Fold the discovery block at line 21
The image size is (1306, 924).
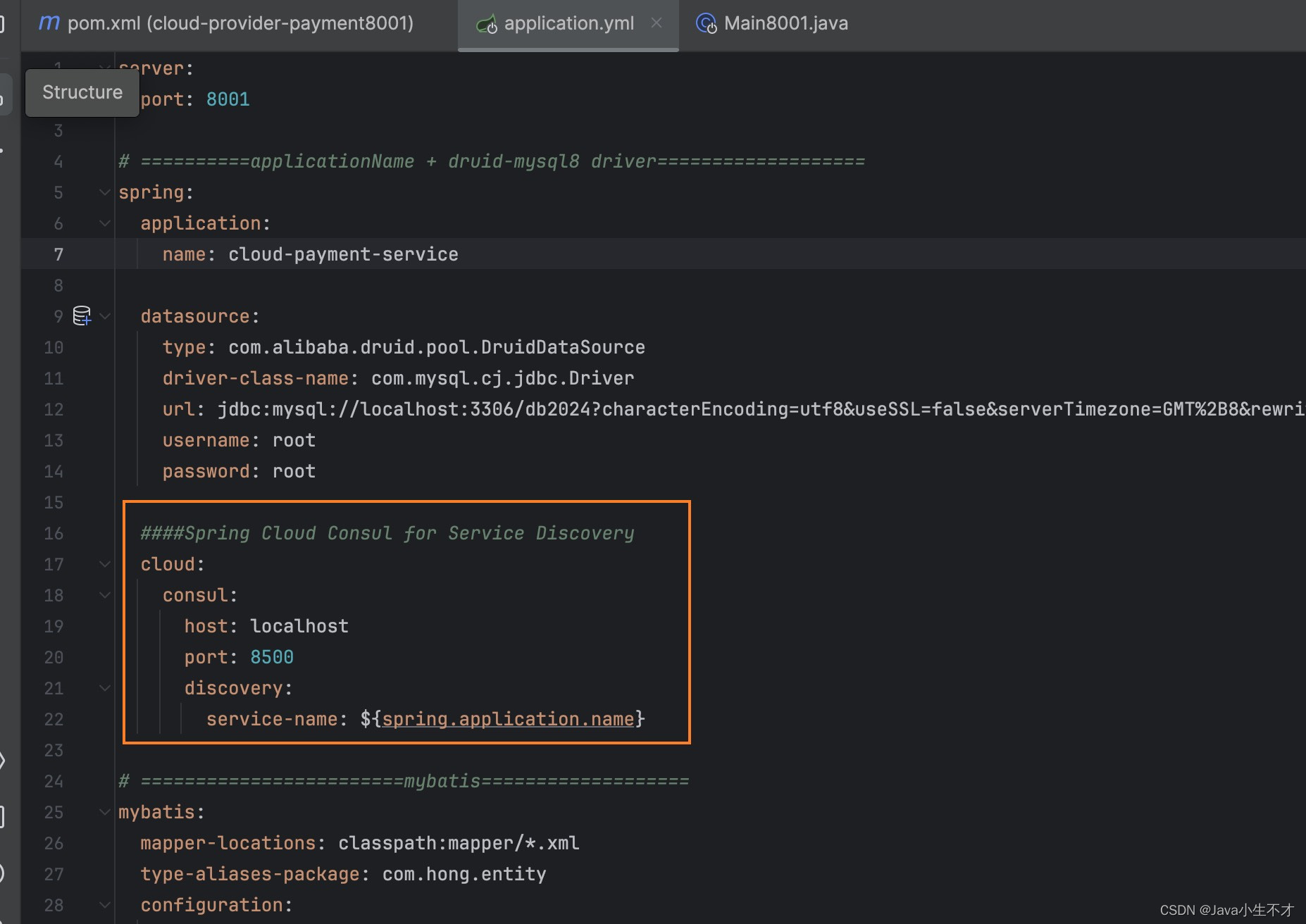point(105,688)
